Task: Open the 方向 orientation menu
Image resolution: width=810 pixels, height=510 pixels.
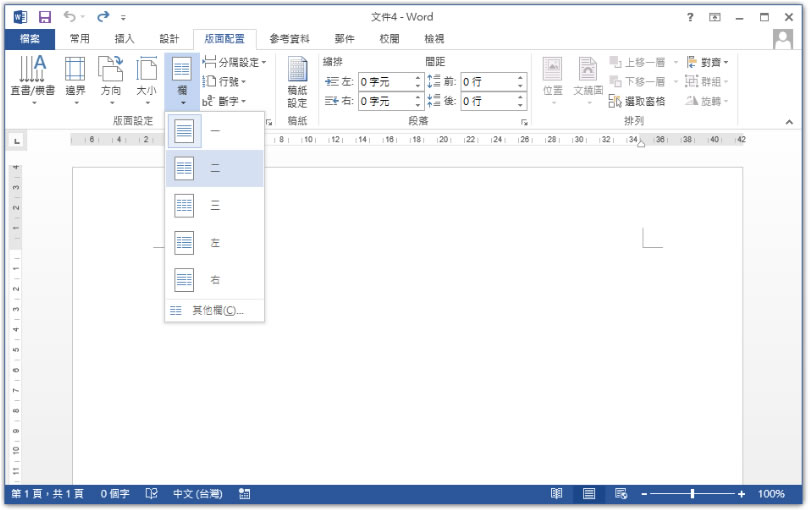Action: coord(111,80)
